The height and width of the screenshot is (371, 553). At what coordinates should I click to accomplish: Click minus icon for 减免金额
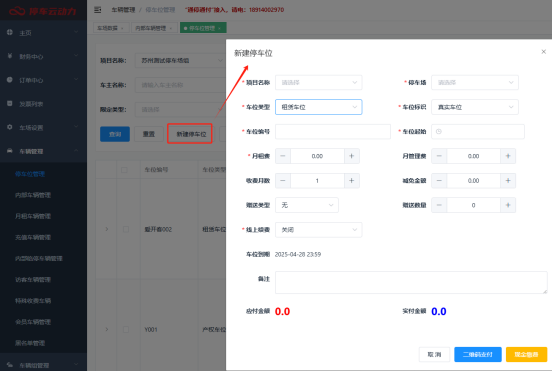pyautogui.click(x=439, y=181)
